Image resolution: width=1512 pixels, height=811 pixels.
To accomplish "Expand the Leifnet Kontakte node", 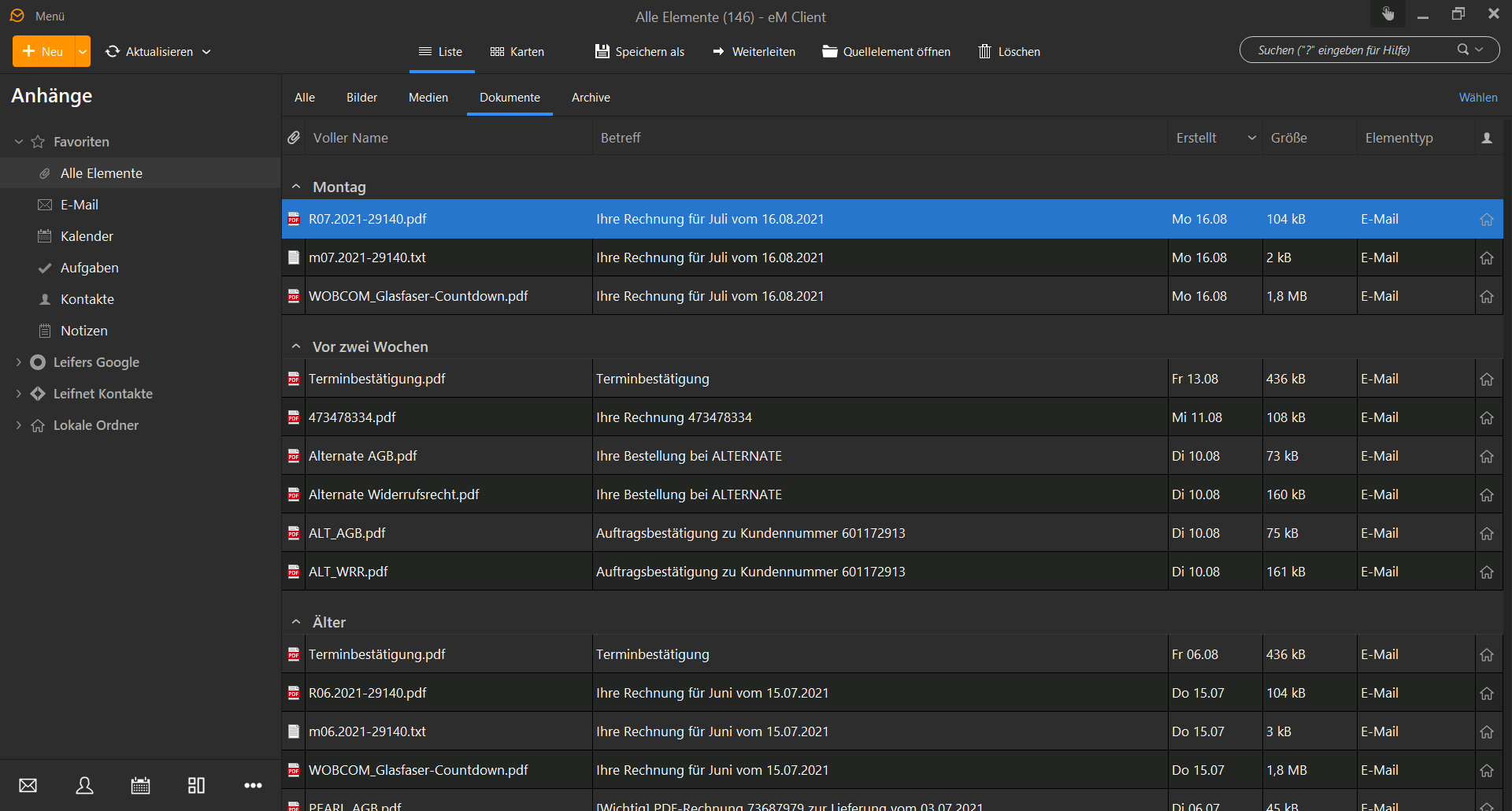I will click(x=19, y=394).
